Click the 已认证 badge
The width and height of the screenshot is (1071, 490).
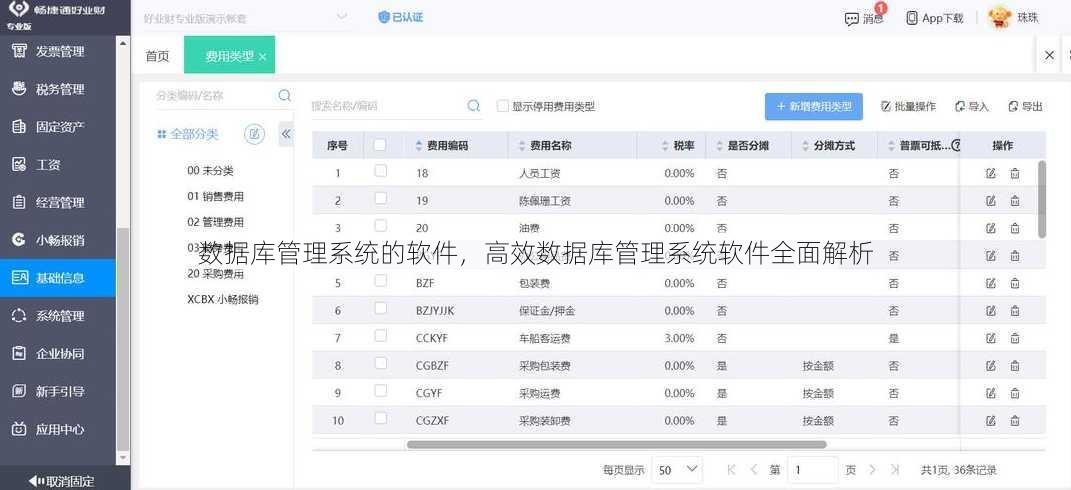tap(401, 17)
